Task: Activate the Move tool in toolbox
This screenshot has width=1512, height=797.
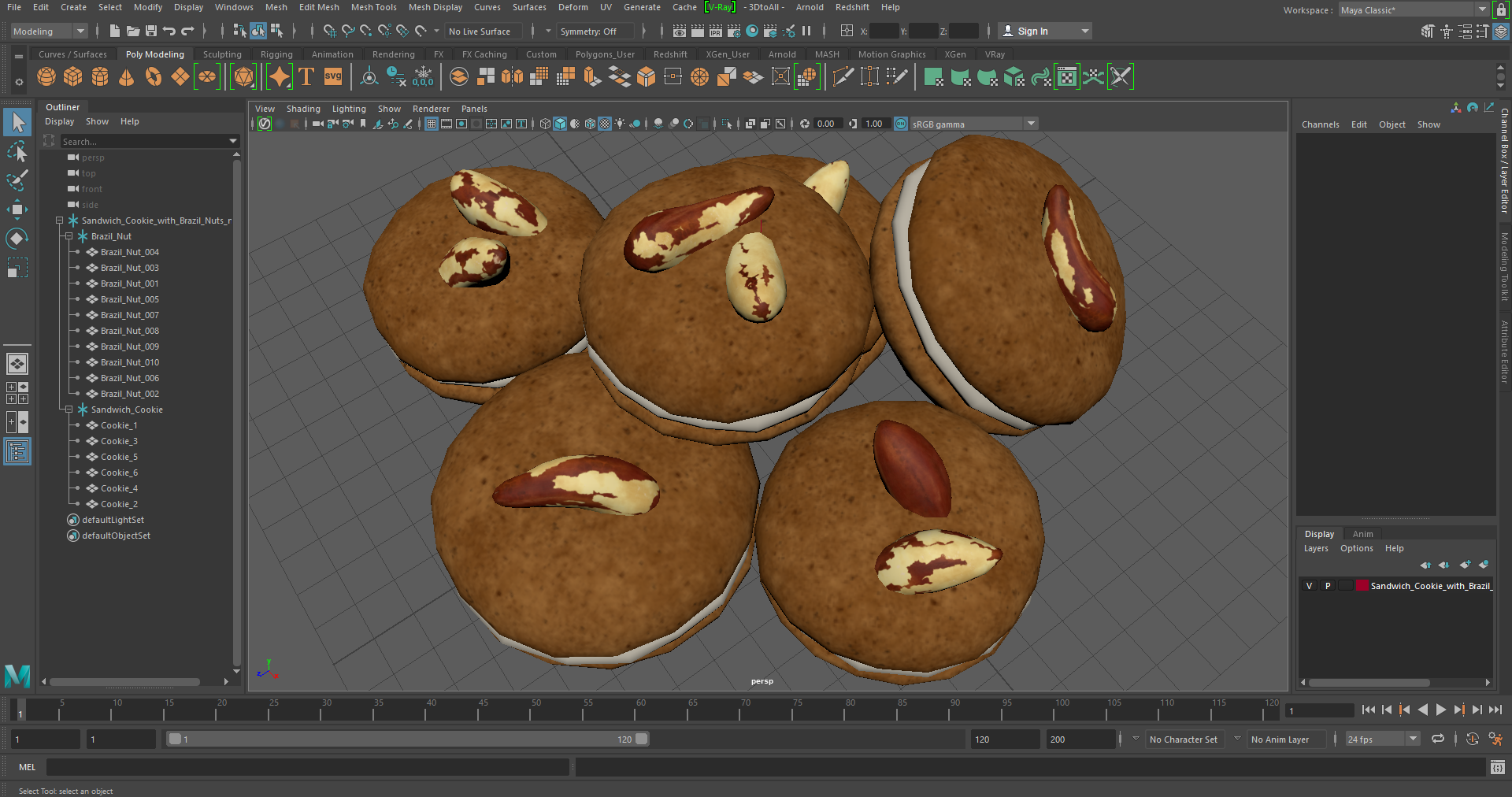Action: (x=17, y=209)
